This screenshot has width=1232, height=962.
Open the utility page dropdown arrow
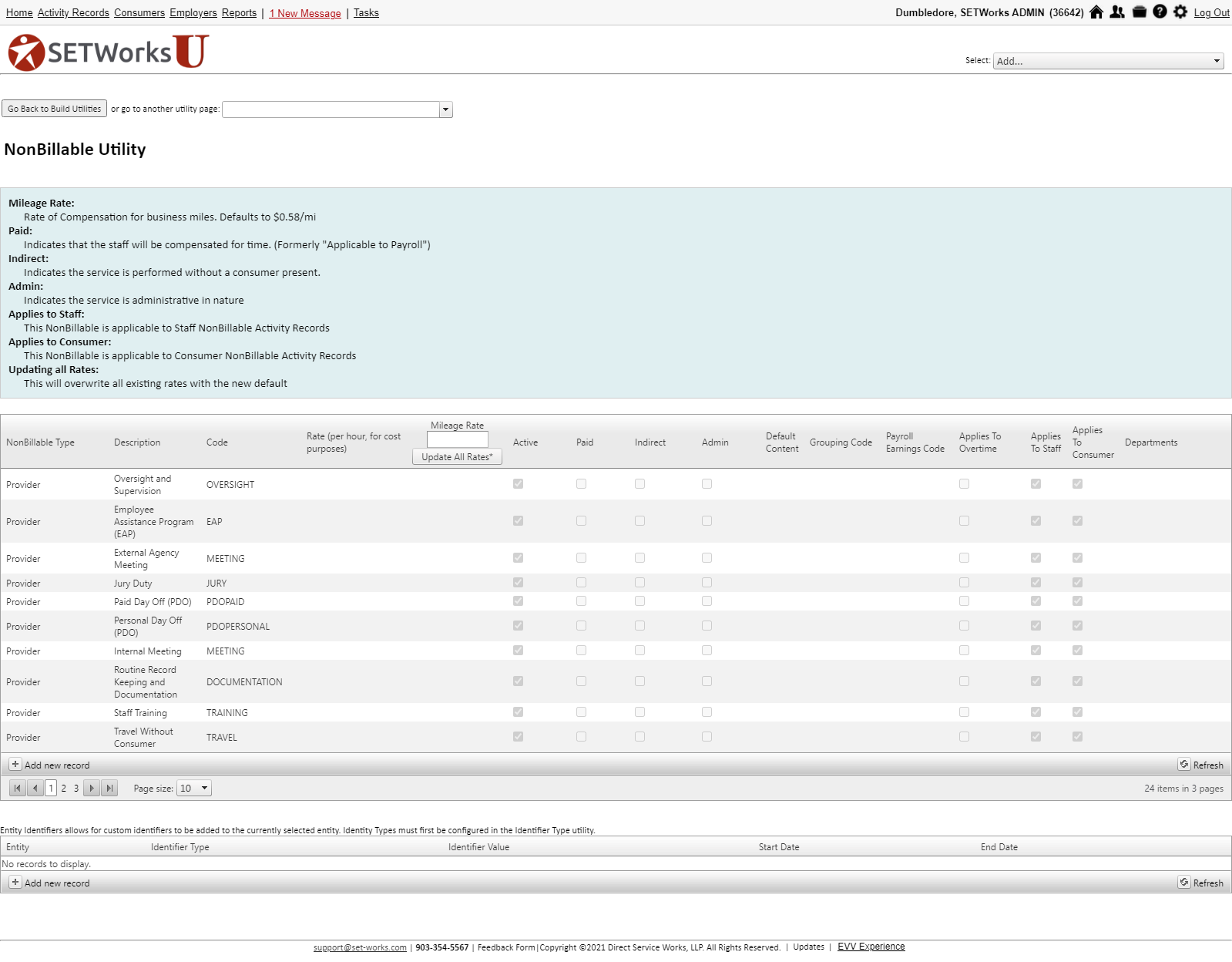[x=445, y=109]
